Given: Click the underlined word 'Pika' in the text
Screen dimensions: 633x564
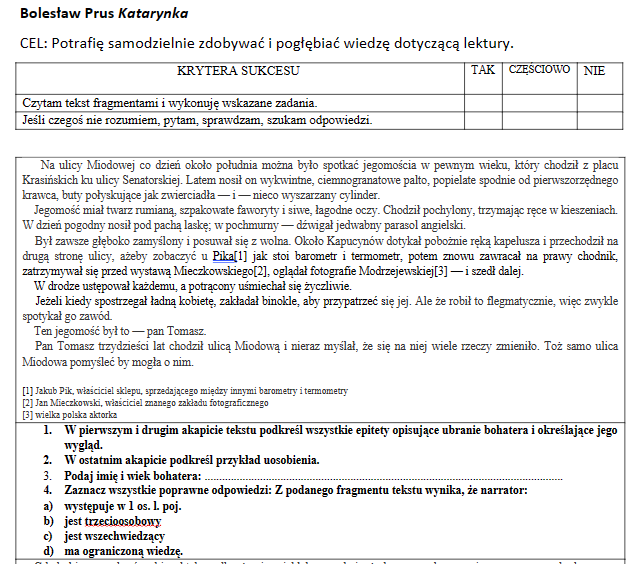Looking at the screenshot, I should tap(223, 256).
